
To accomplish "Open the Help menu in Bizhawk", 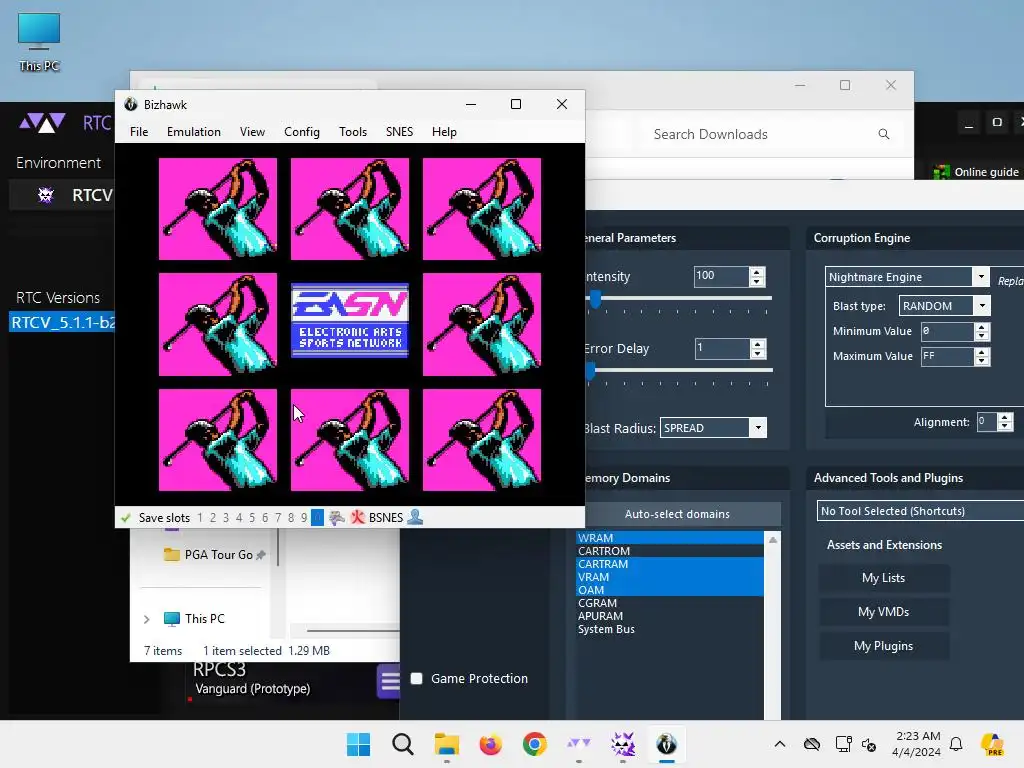I will [x=444, y=132].
